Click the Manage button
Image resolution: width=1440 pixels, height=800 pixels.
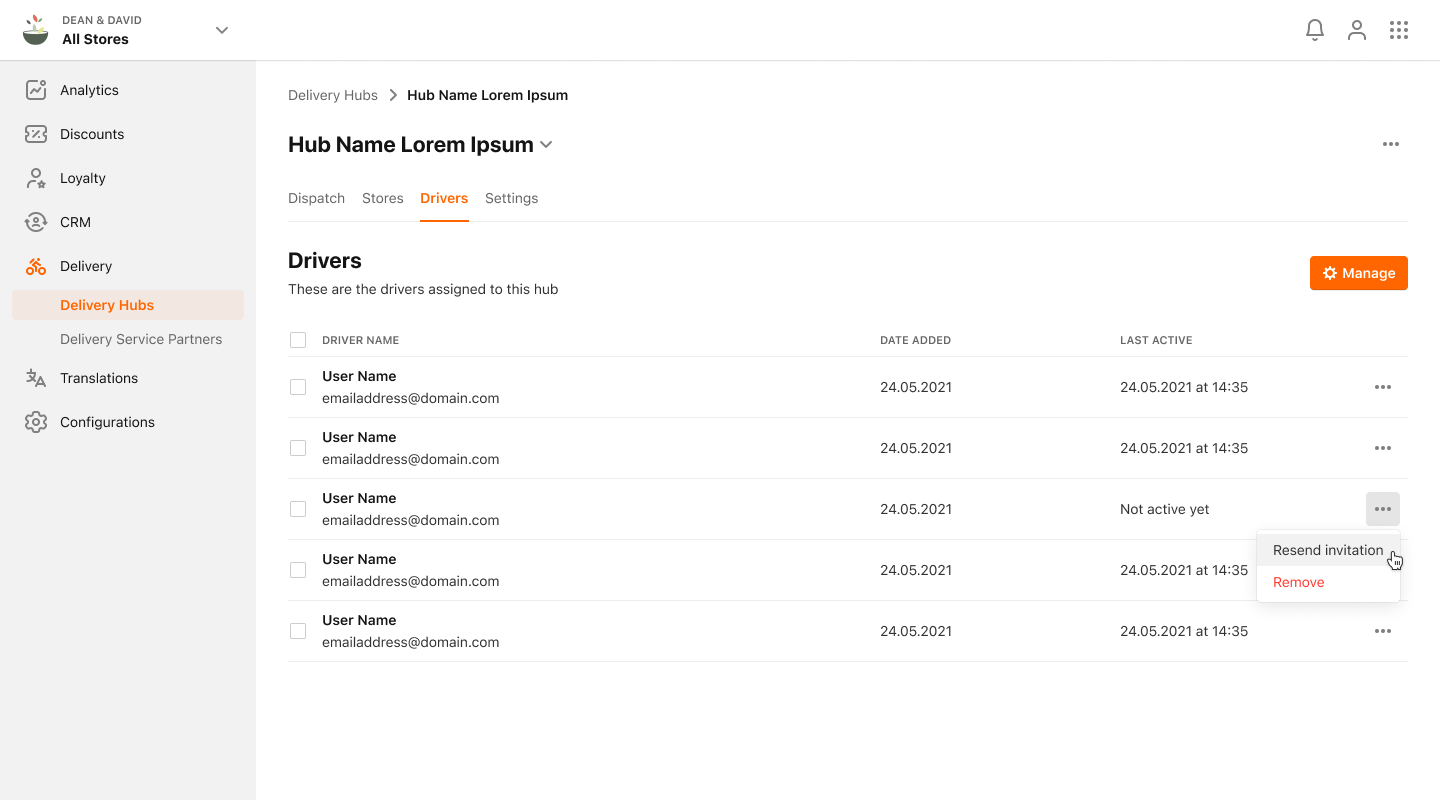click(1358, 272)
